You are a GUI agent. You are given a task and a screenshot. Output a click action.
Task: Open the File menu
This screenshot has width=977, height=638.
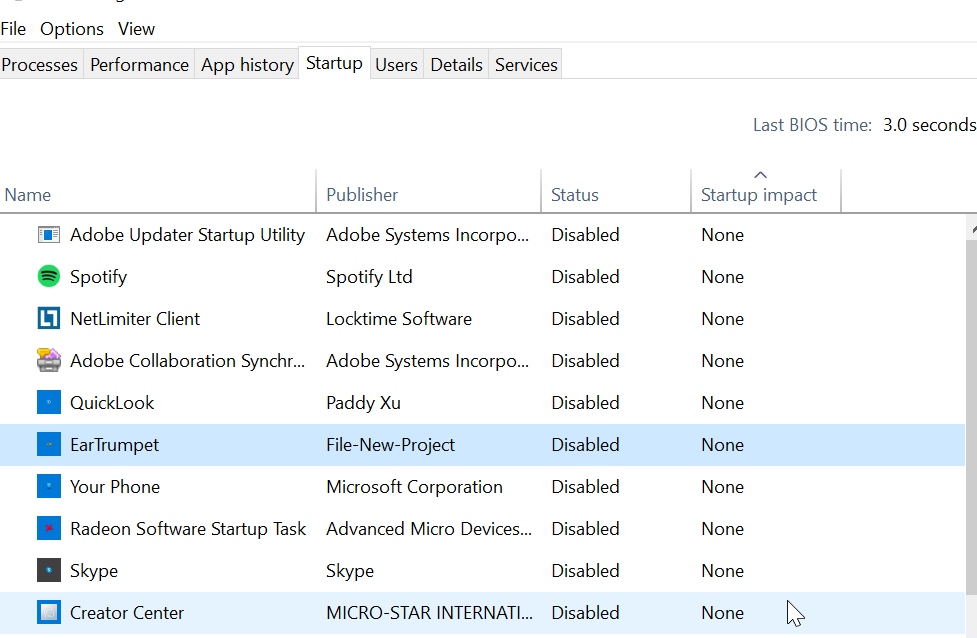coord(13,29)
